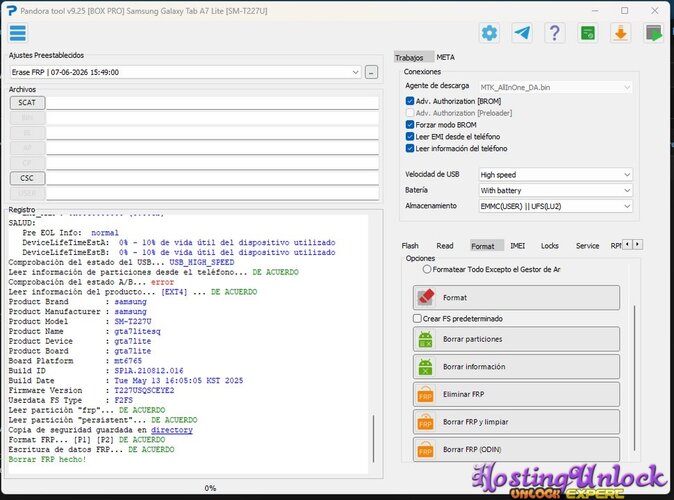Click the log value "mt6765"
This screenshot has width=674, height=500.
(128, 361)
